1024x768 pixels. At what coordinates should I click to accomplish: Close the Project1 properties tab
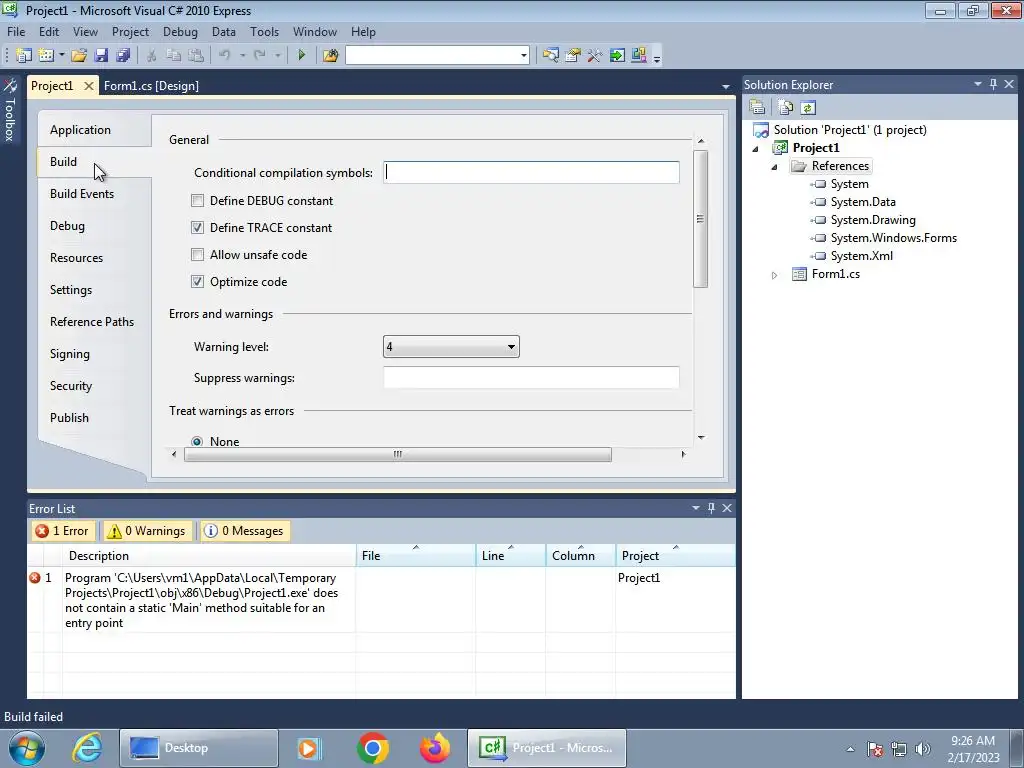tap(89, 86)
